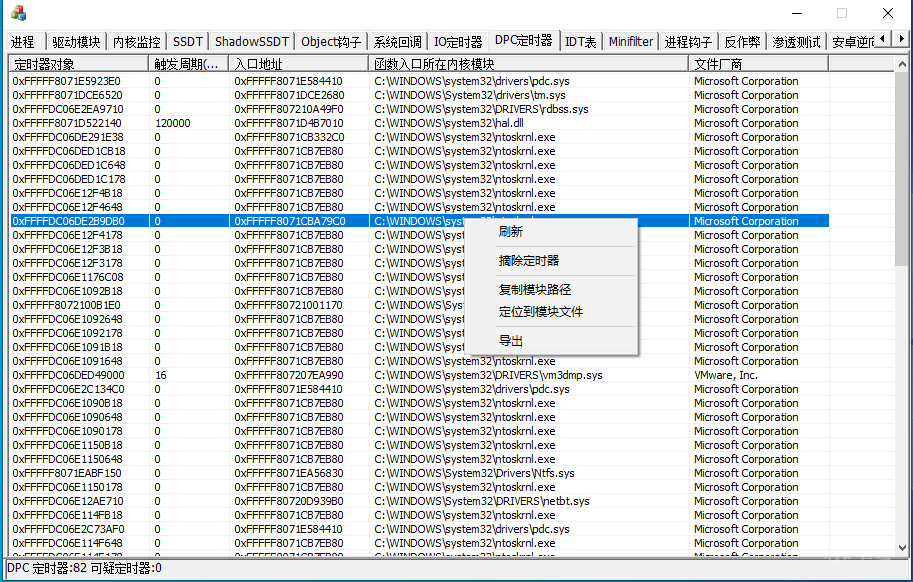This screenshot has height=582, width=913.
Task: Sort by the 文件厂商 column header
Action: pyautogui.click(x=758, y=63)
